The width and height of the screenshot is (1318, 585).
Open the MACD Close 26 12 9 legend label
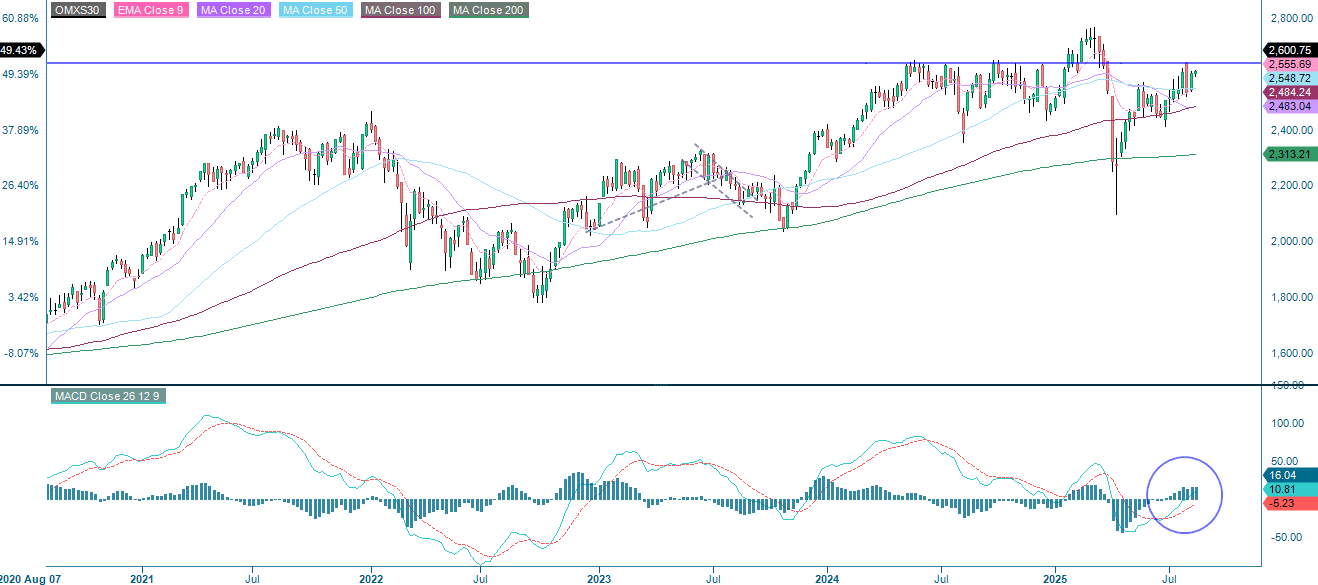tap(108, 396)
